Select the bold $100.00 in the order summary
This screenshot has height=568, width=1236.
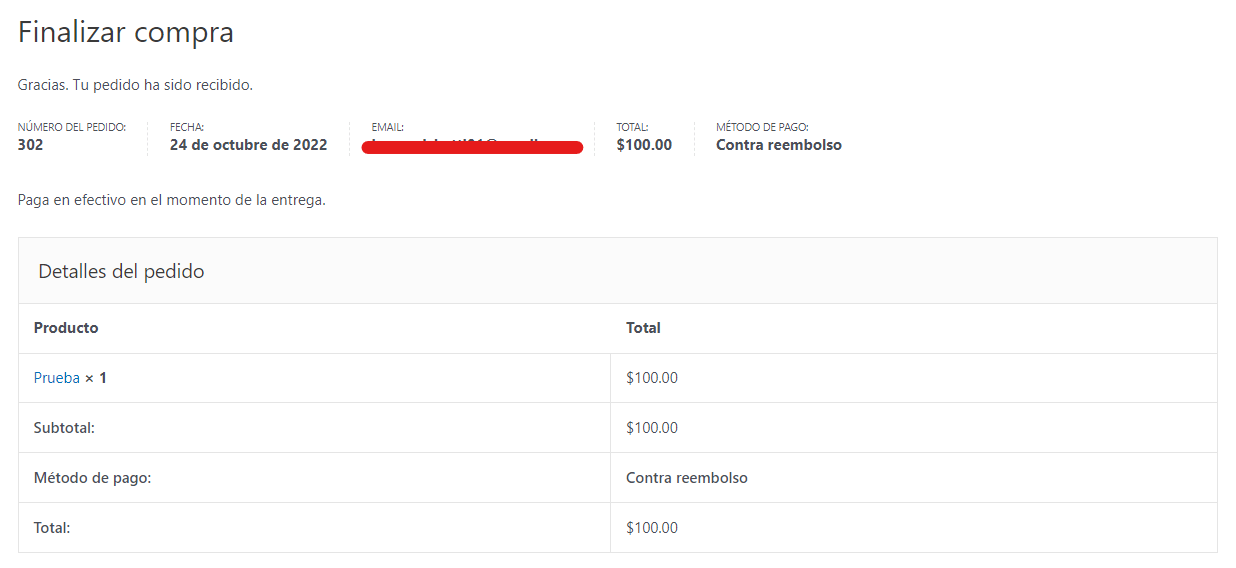644,145
